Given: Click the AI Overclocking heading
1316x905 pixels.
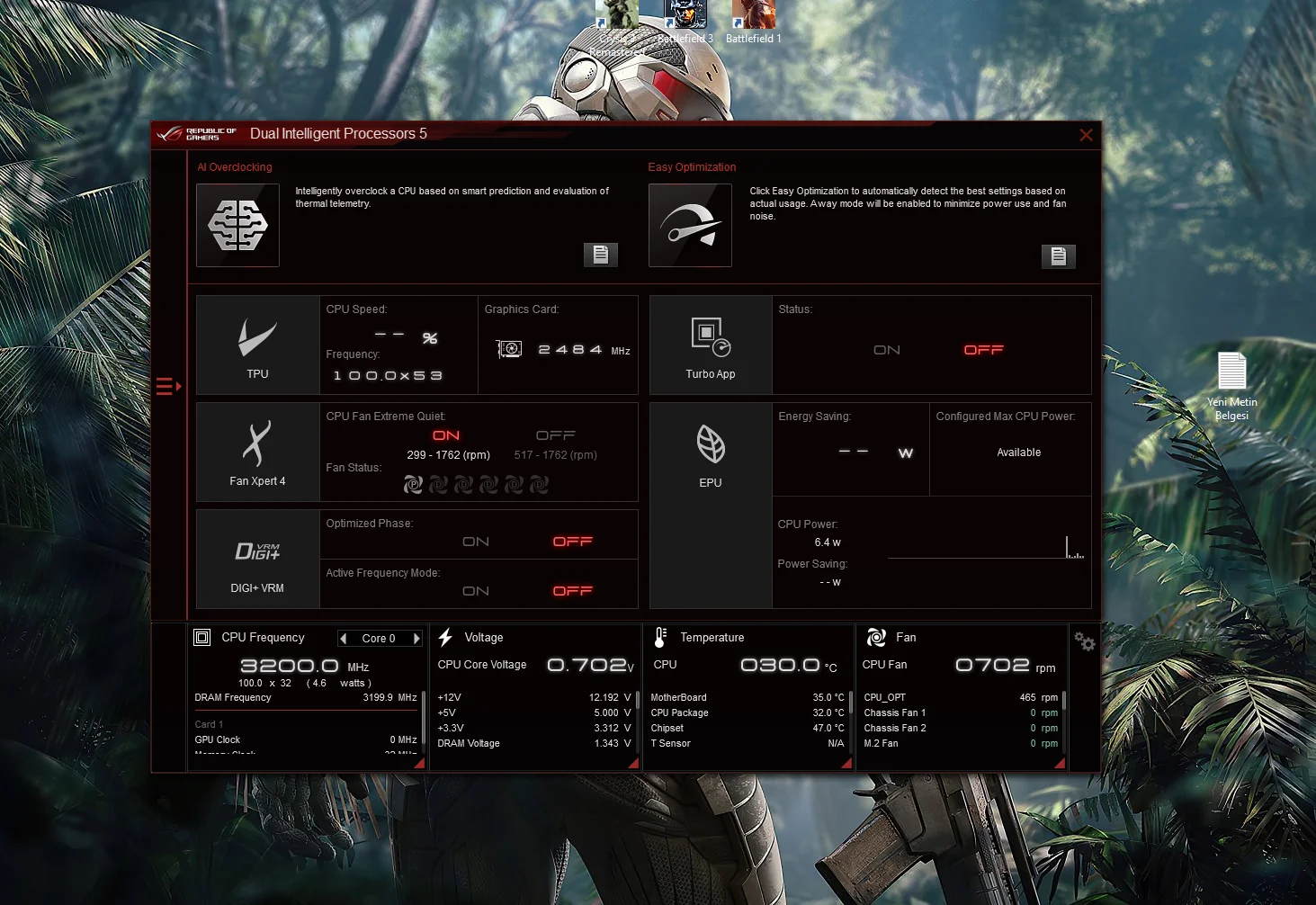Looking at the screenshot, I should [235, 167].
